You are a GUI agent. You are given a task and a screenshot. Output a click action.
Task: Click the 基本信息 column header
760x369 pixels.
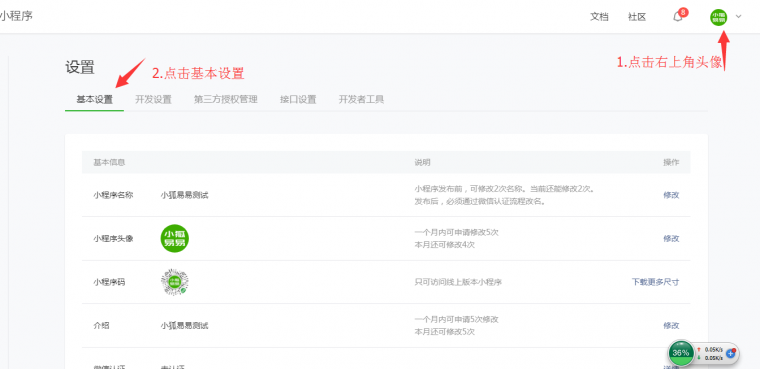(109, 162)
